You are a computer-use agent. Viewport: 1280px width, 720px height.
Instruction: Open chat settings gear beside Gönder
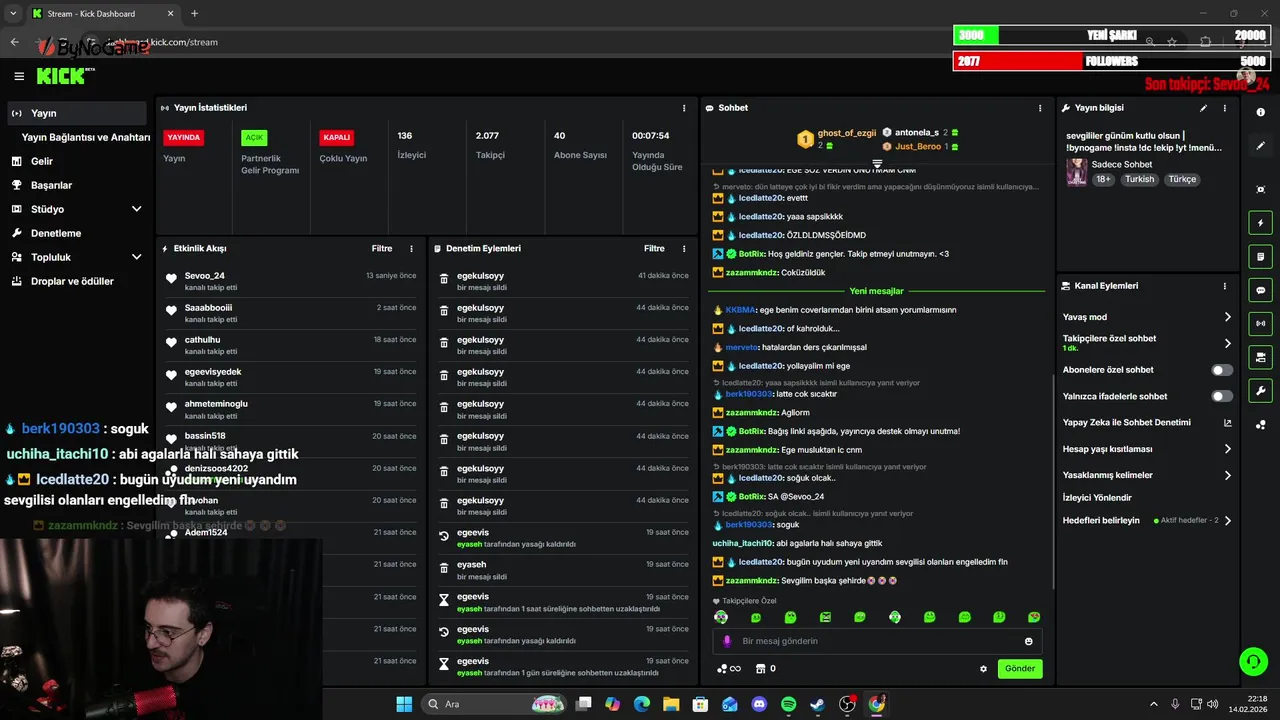983,669
